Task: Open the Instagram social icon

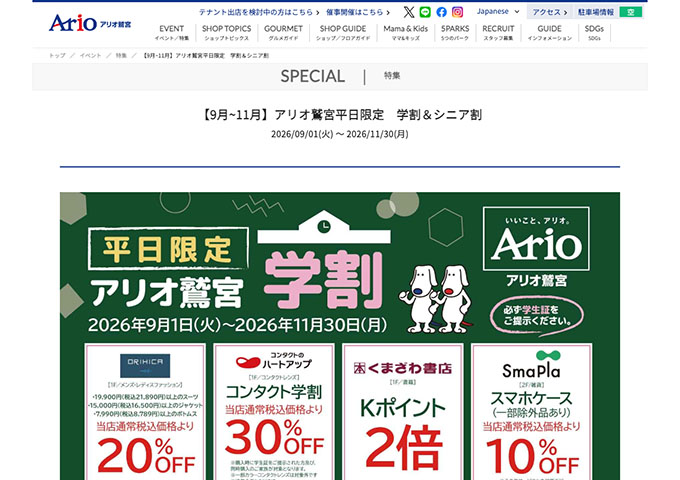Action: click(457, 12)
